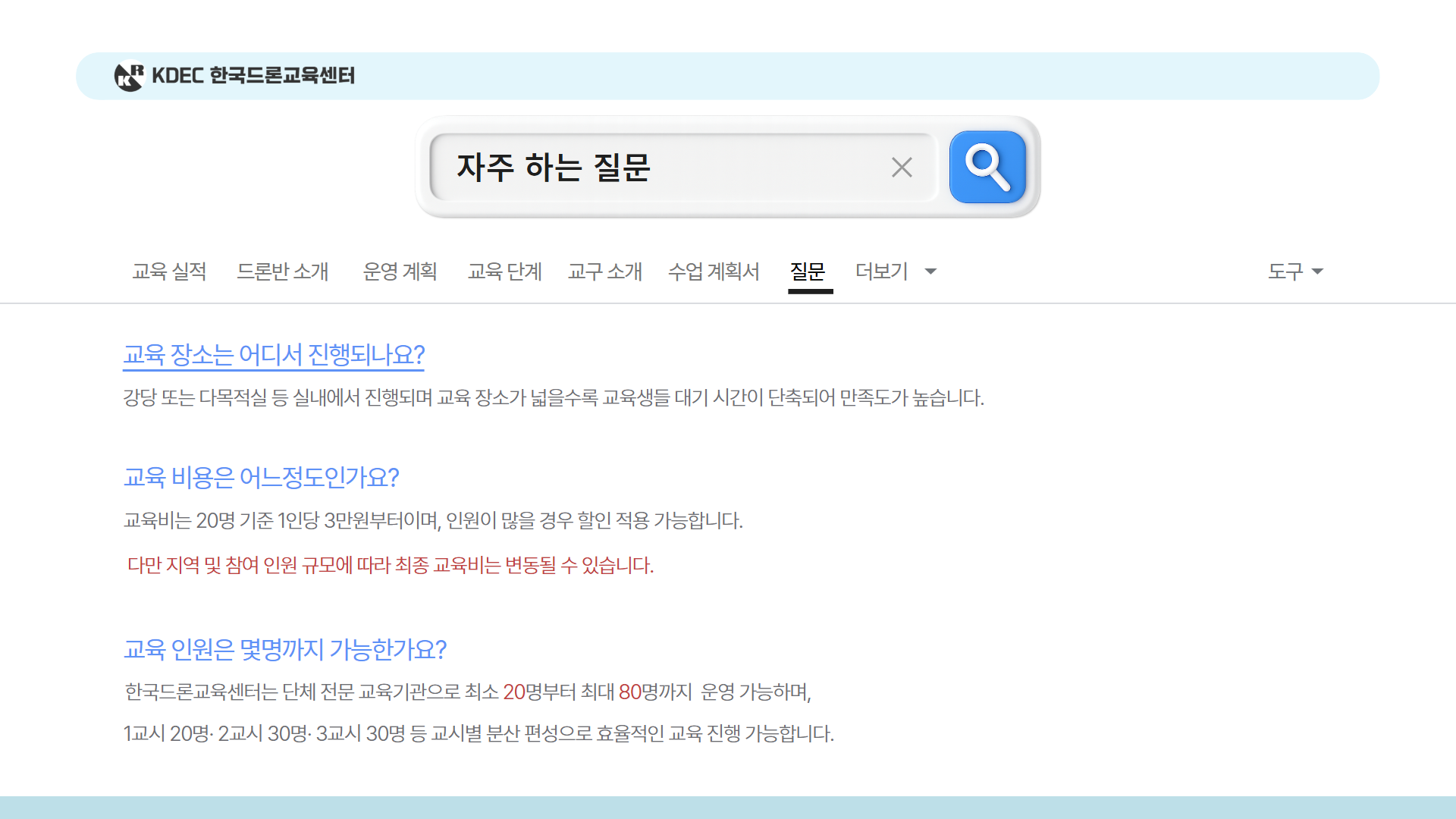Select the 교구 소개 navigation item
The height and width of the screenshot is (819, 1456).
coord(605,272)
